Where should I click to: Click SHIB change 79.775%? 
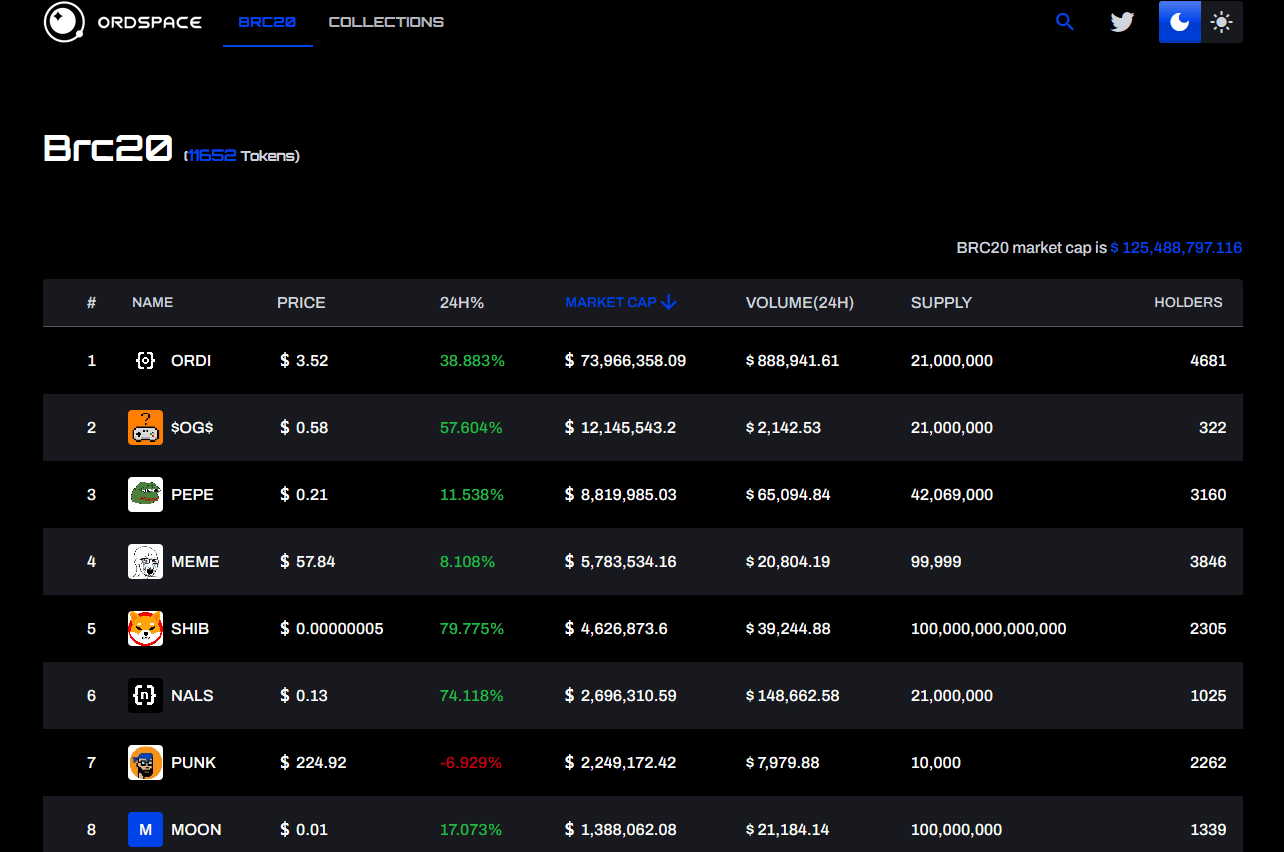(472, 628)
